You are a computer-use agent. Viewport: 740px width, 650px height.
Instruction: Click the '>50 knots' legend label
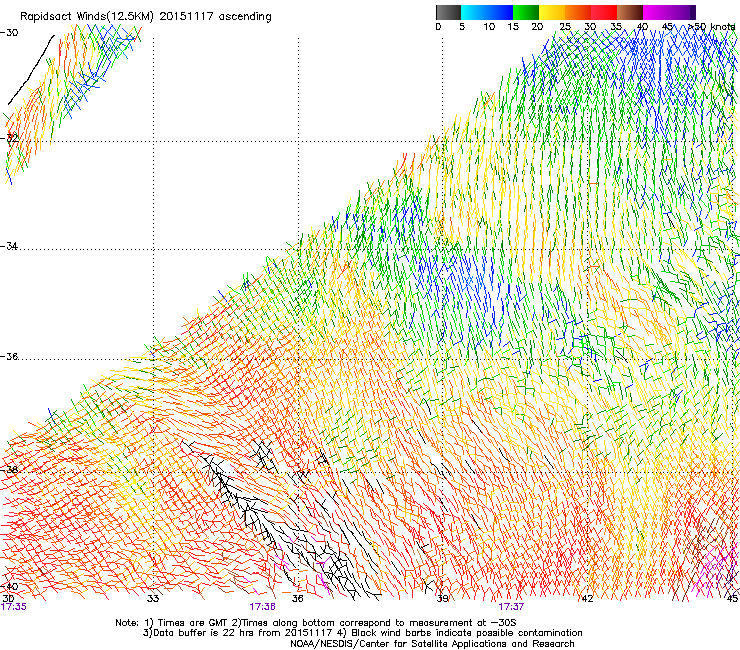tap(712, 27)
